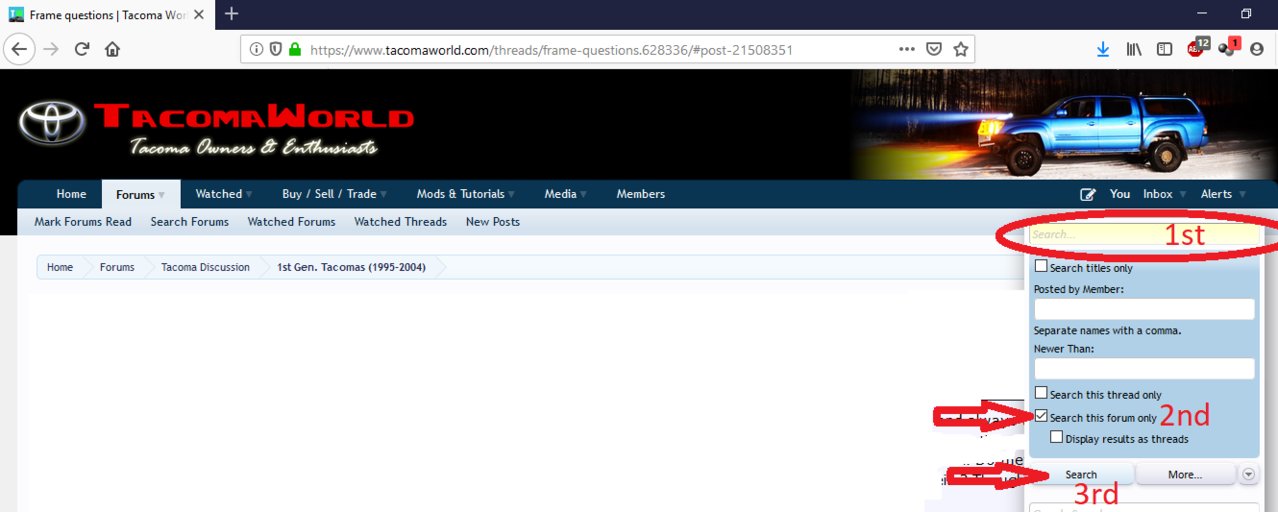Open the Members nav tab
The image size is (1278, 512).
tap(640, 194)
